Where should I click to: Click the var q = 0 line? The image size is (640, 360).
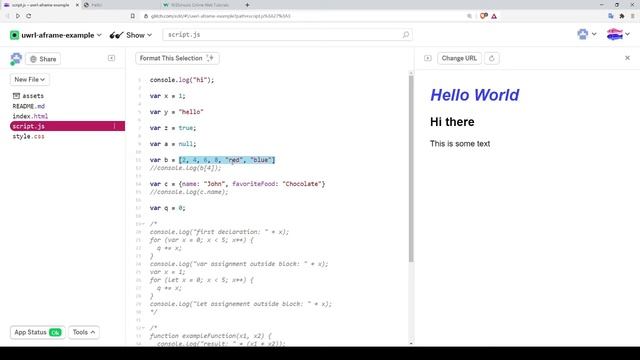(x=167, y=208)
